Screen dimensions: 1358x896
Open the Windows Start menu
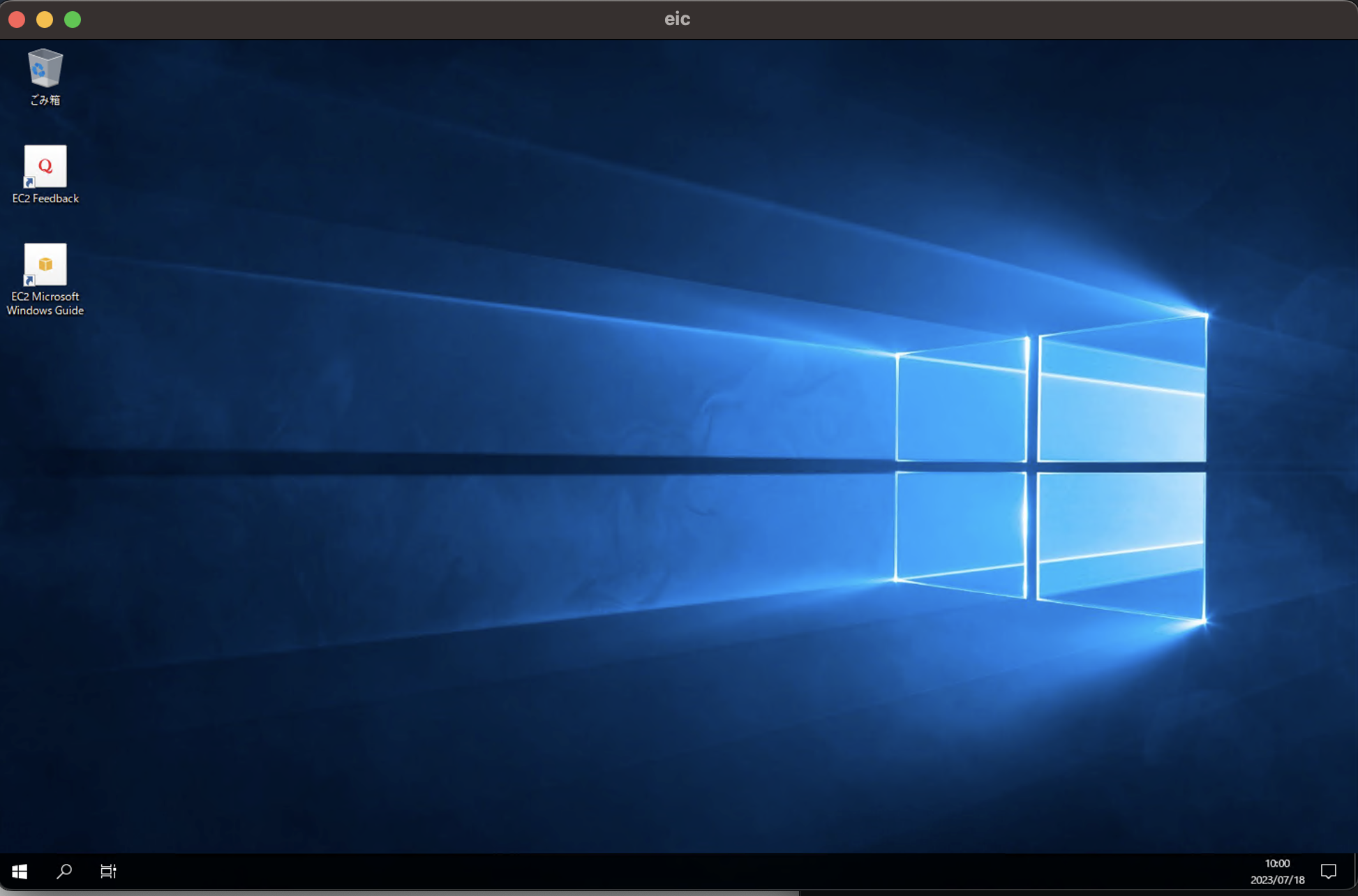coord(20,871)
